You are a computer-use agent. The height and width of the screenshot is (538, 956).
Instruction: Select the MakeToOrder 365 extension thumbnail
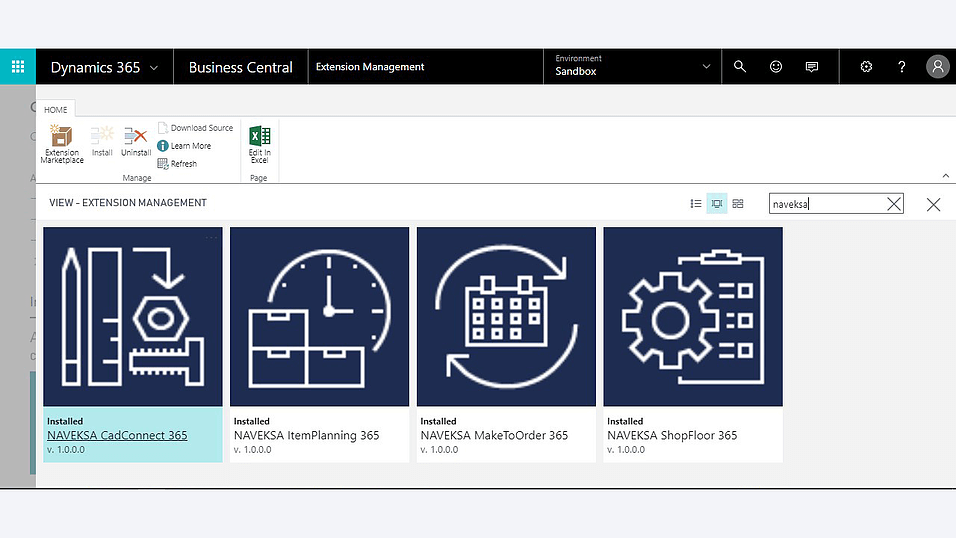506,317
